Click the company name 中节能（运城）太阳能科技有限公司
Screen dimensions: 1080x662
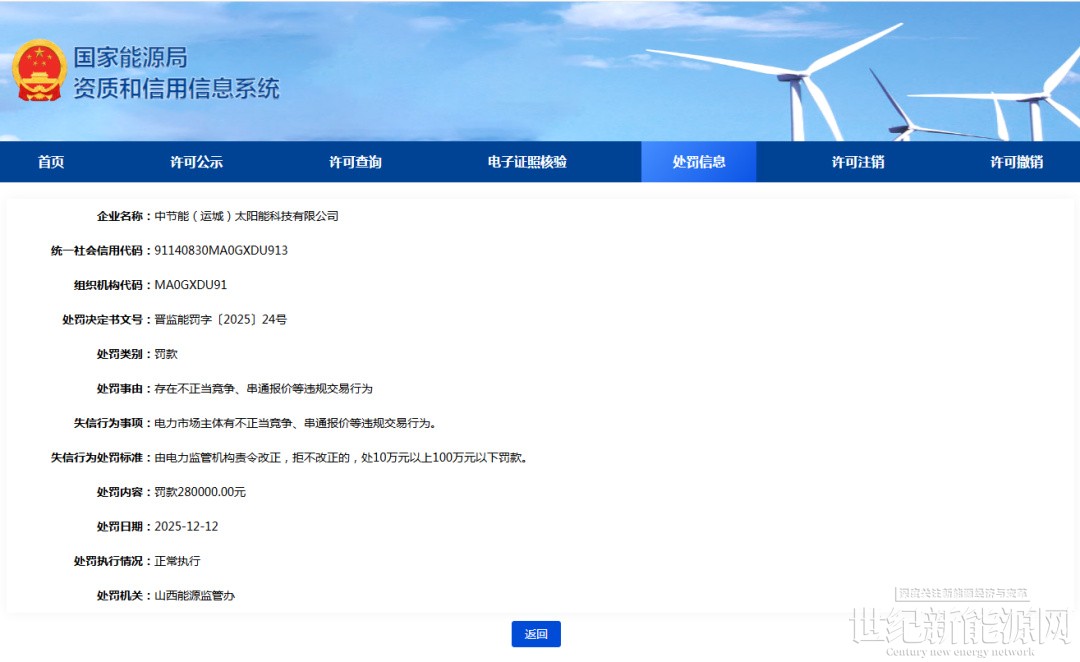[246, 216]
